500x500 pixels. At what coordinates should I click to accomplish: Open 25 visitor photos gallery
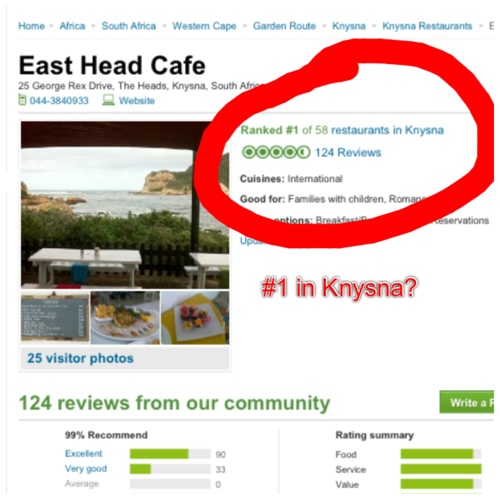pyautogui.click(x=80, y=358)
